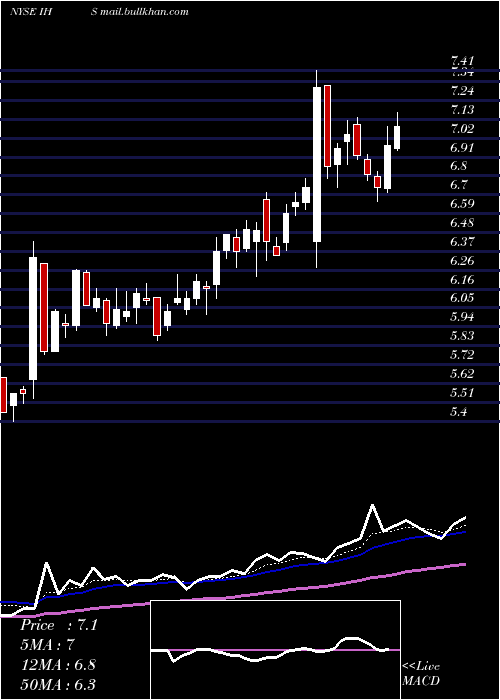500x700 pixels.
Task: Select the 6.05 price axis label
Action: pos(462,298)
